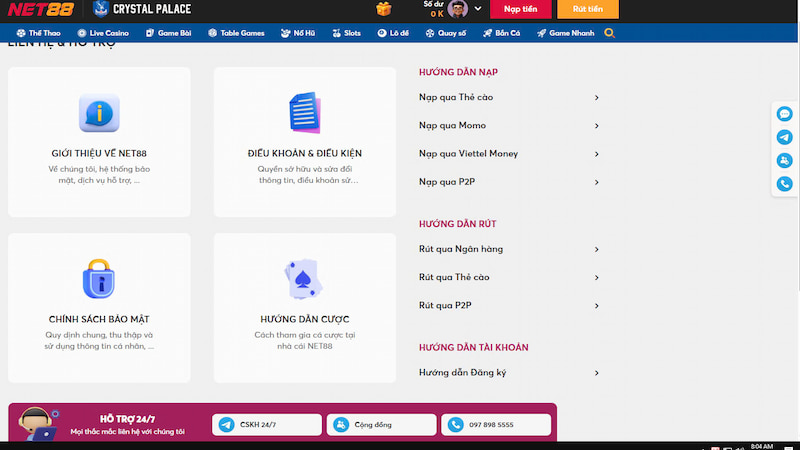This screenshot has height=450, width=800.
Task: Open the search magnifier in navigation bar
Action: pos(609,33)
